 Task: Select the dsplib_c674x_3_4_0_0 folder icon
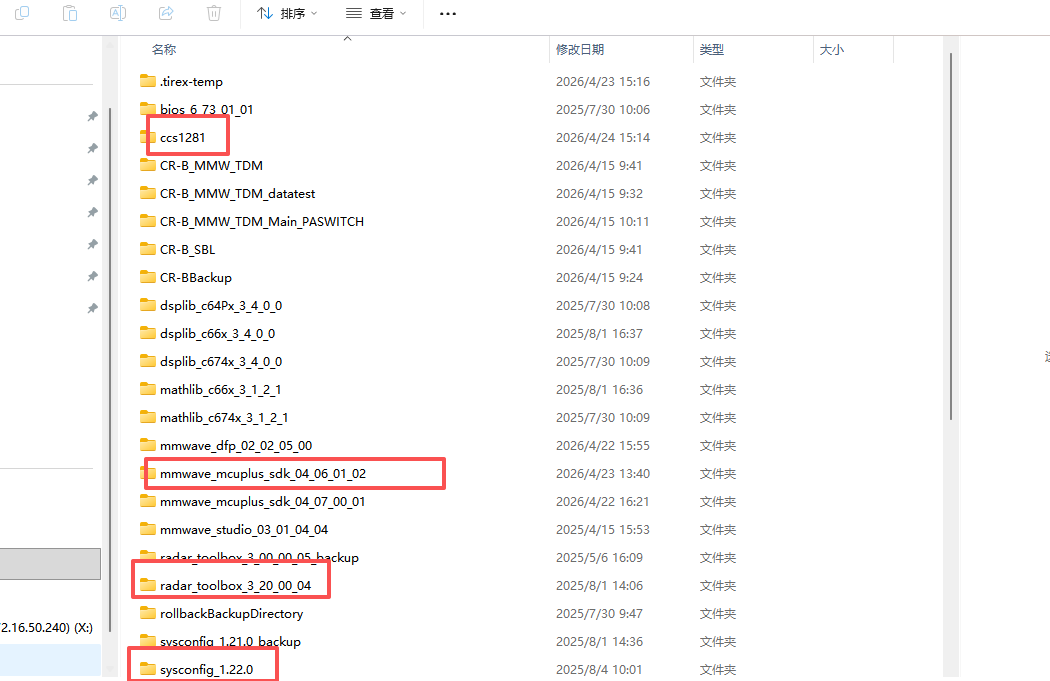tap(148, 361)
